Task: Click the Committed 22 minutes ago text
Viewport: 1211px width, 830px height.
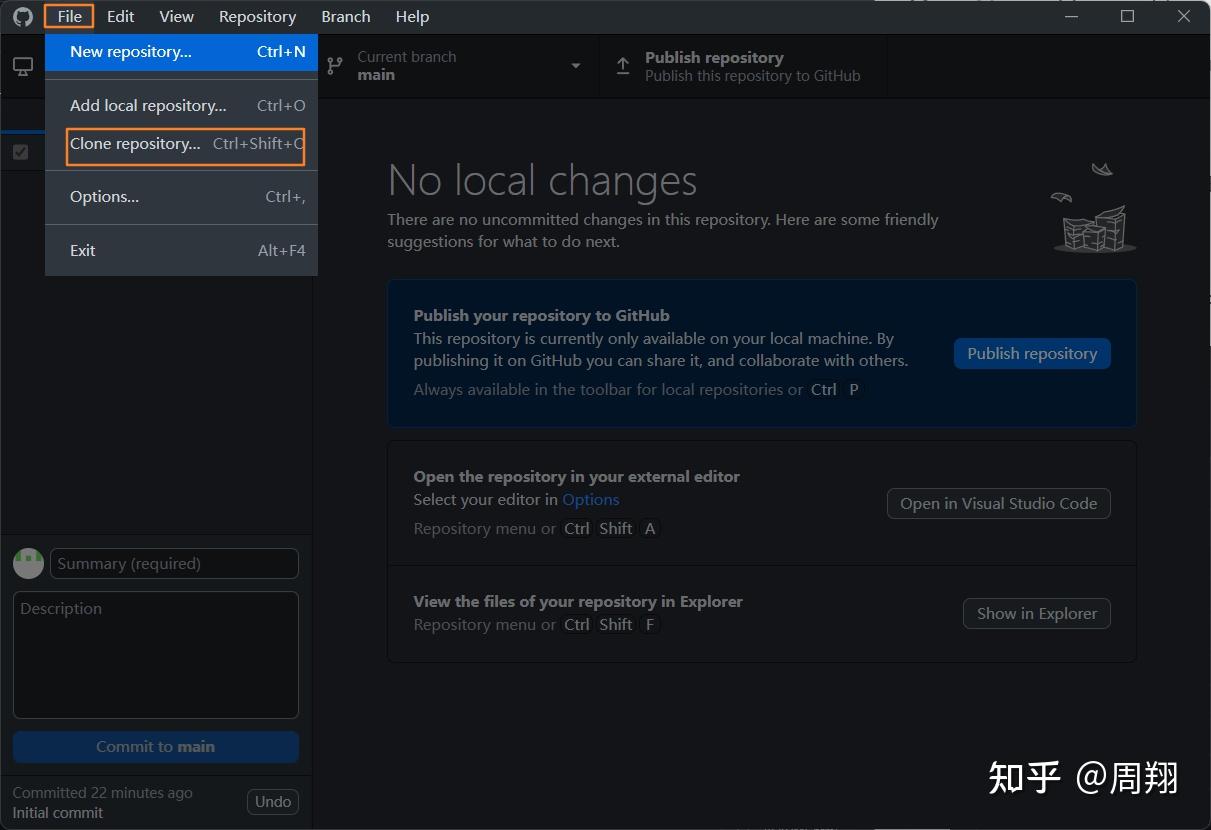Action: (x=102, y=792)
